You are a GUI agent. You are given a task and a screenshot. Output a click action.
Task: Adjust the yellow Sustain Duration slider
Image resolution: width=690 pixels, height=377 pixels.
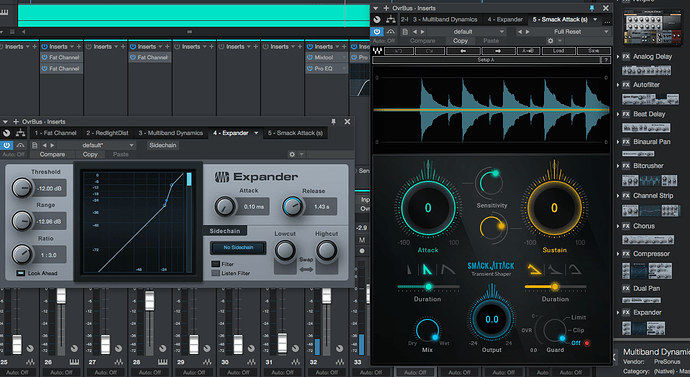click(x=555, y=287)
